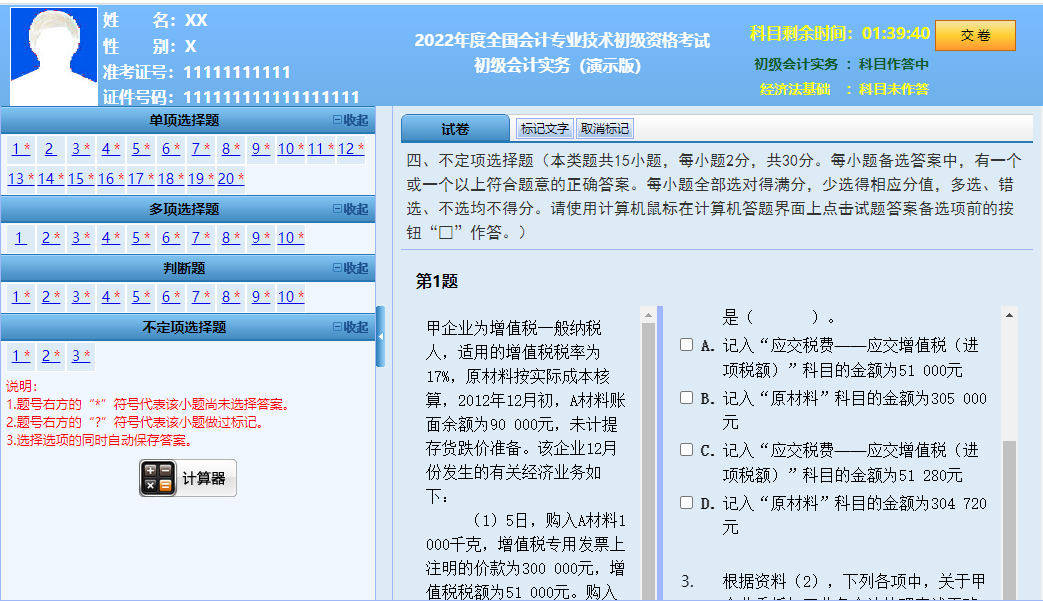Check answer option C checkbox
The image size is (1043, 601).
(686, 450)
